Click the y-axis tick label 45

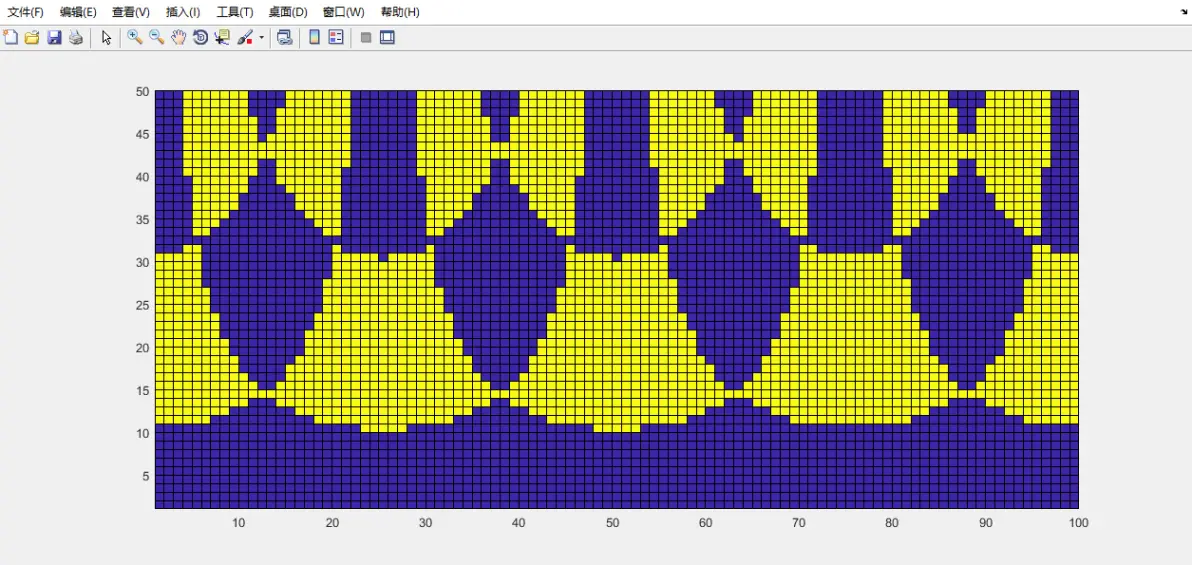pos(142,134)
